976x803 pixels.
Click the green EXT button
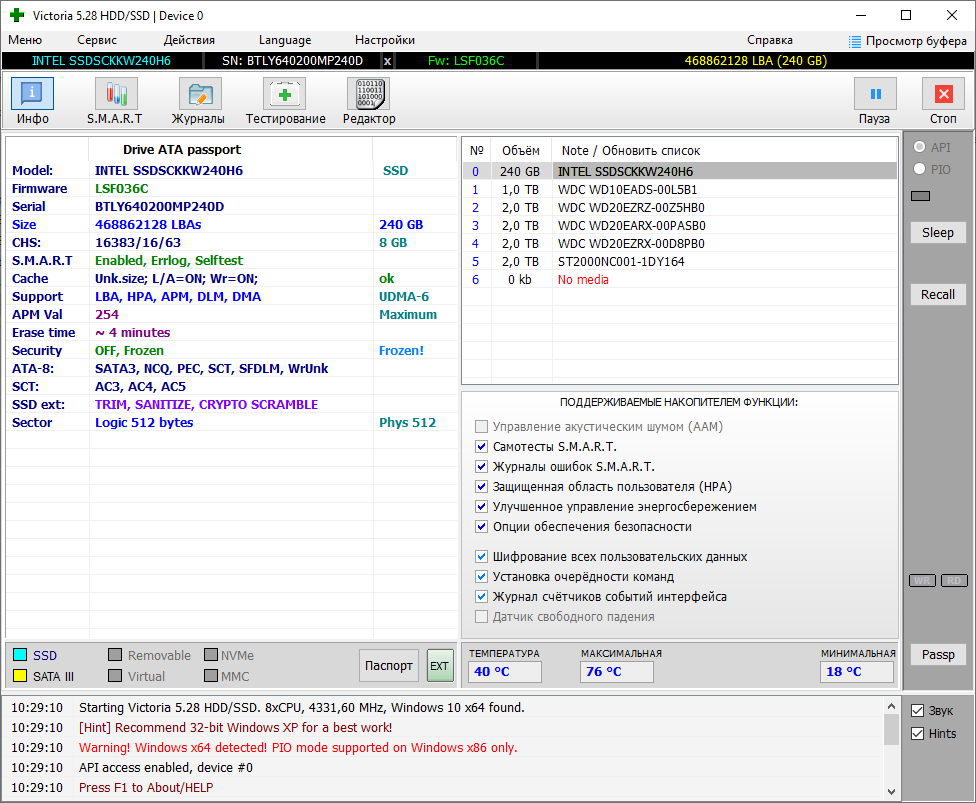[439, 665]
